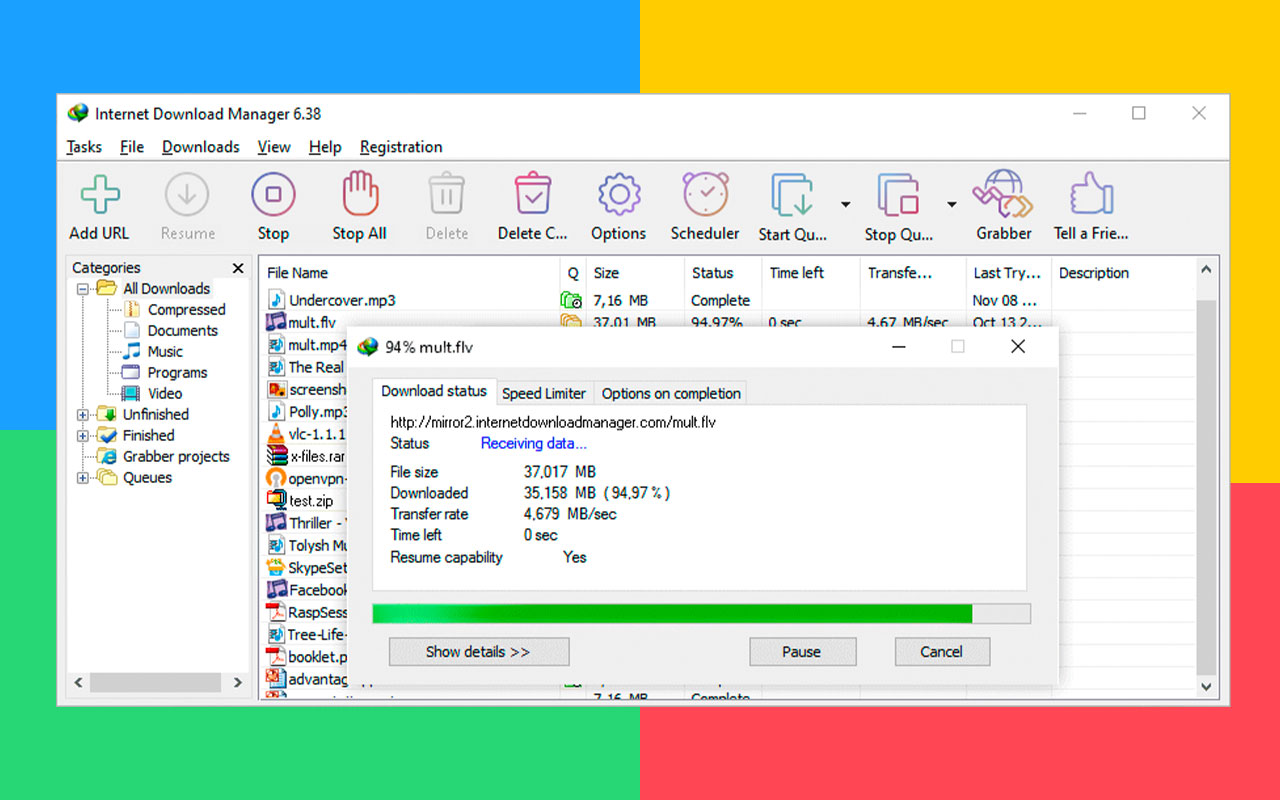Image resolution: width=1280 pixels, height=800 pixels.
Task: Click right arrow of Categories scrollbar
Action: click(x=238, y=683)
